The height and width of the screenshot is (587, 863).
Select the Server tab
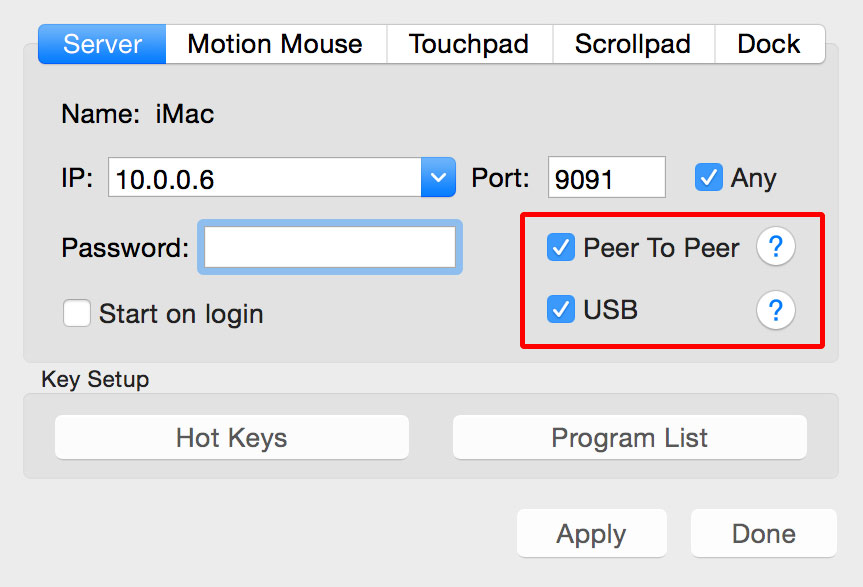(x=101, y=44)
